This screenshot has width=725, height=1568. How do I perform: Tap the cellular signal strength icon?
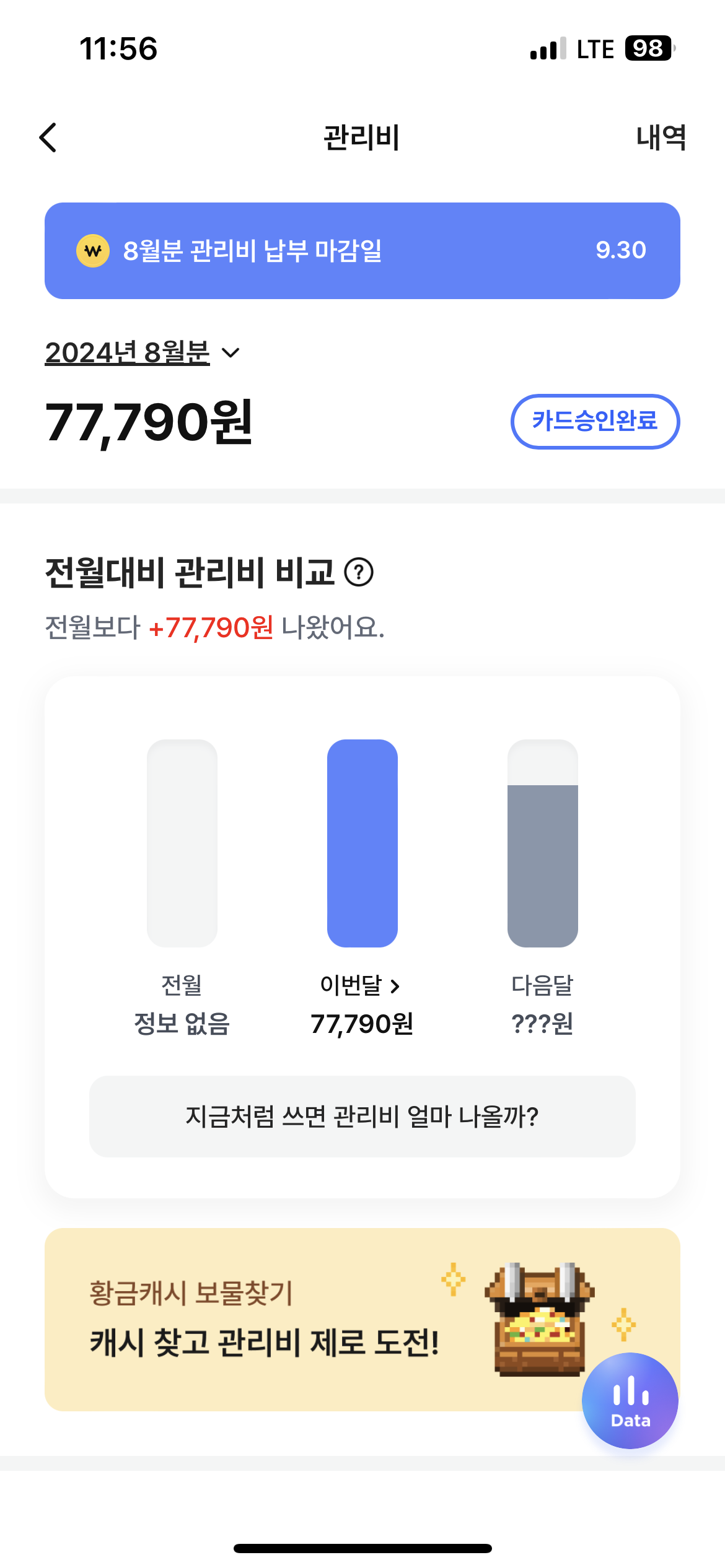tap(548, 48)
